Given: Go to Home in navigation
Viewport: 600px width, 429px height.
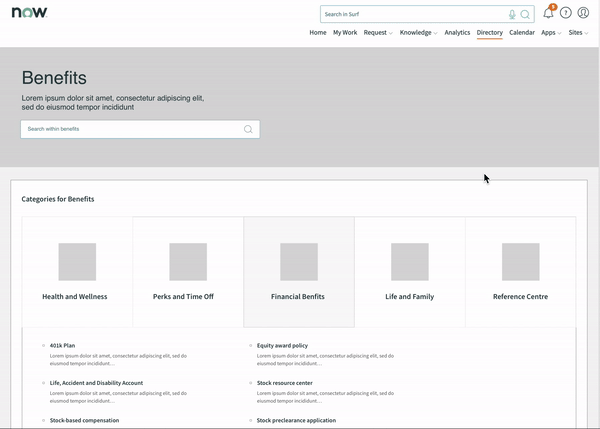Looking at the screenshot, I should tap(318, 33).
